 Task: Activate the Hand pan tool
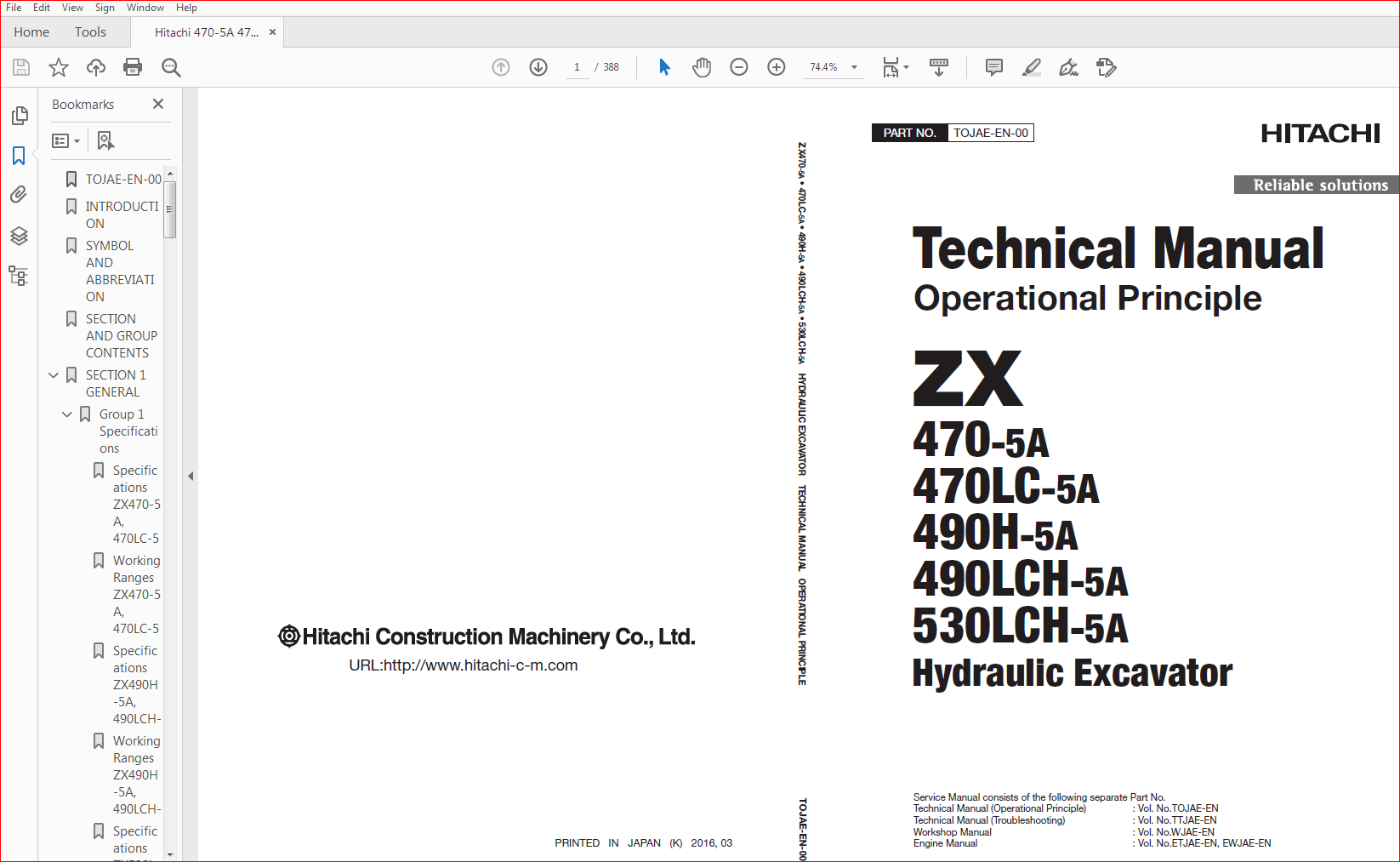pos(702,67)
